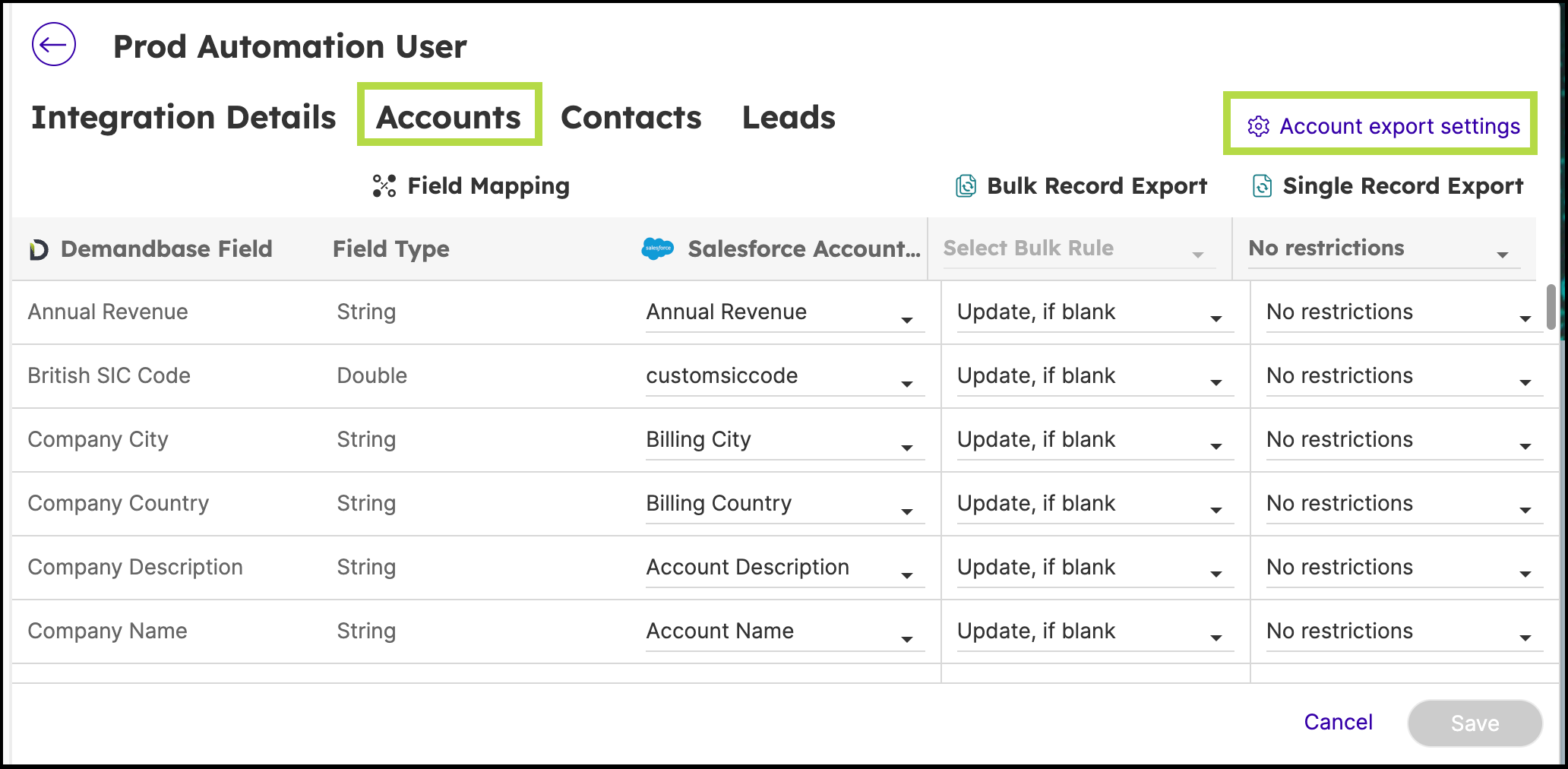Screen dimensions: 1568x769
Task: Open customsiccode field dropdown
Action: click(x=785, y=377)
